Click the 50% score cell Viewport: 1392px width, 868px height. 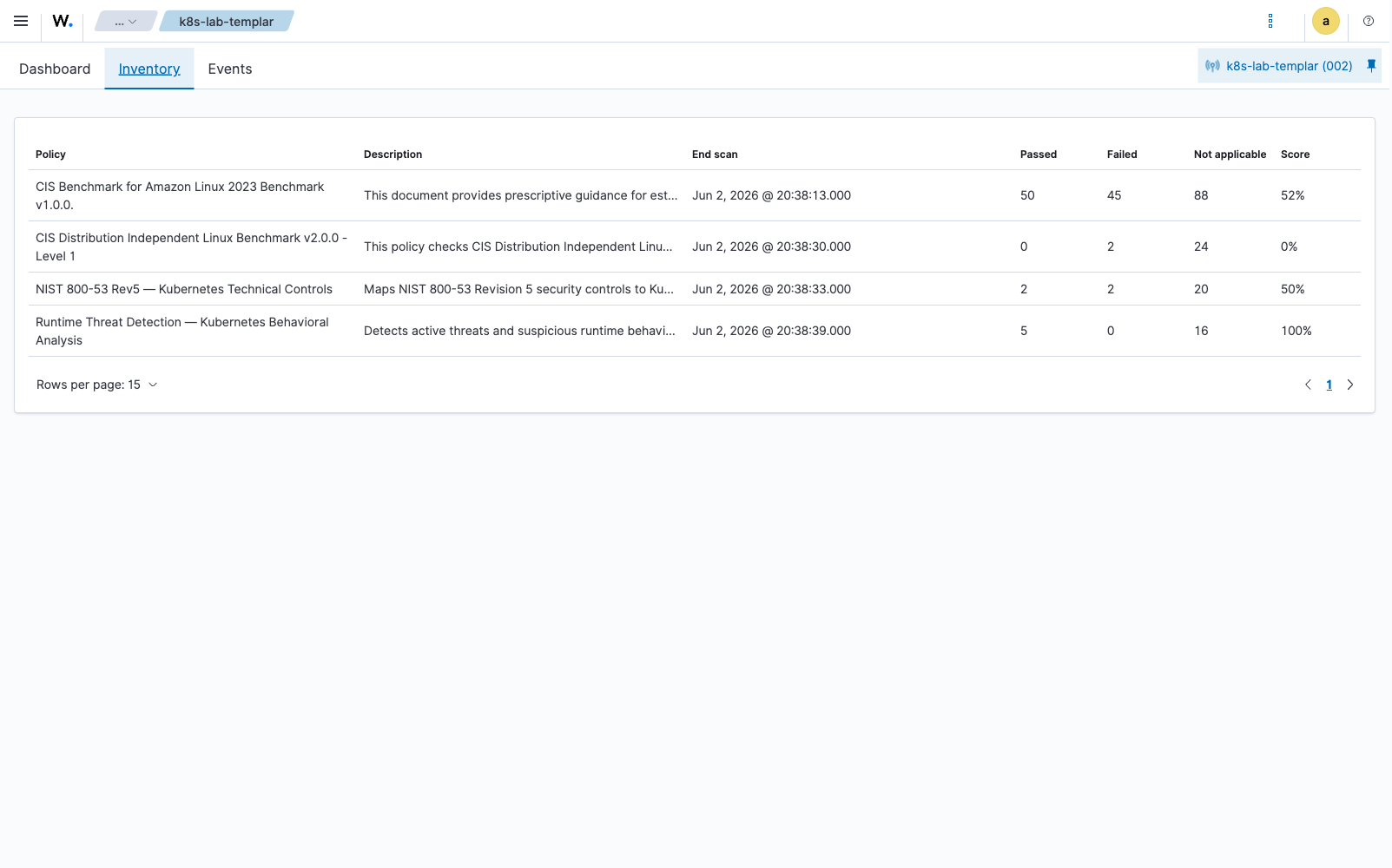coord(1292,289)
